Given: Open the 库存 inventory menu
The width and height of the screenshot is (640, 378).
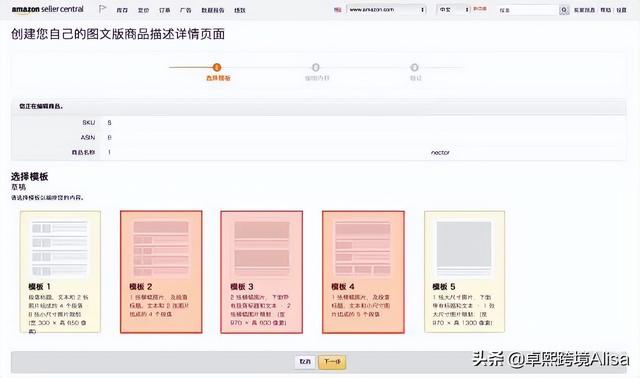Looking at the screenshot, I should pos(122,10).
